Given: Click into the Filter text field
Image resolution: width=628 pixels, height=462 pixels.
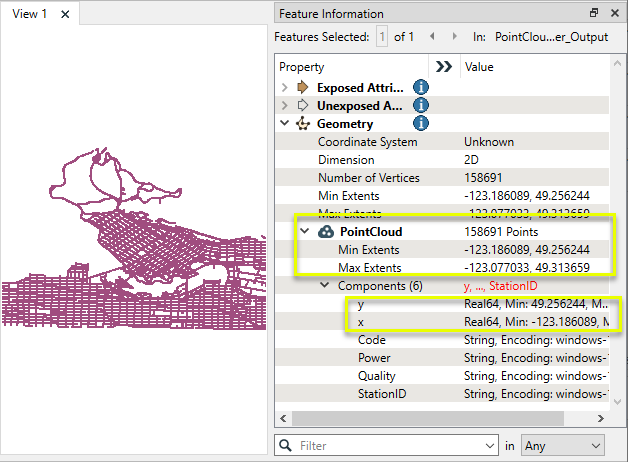Looking at the screenshot, I should 390,445.
